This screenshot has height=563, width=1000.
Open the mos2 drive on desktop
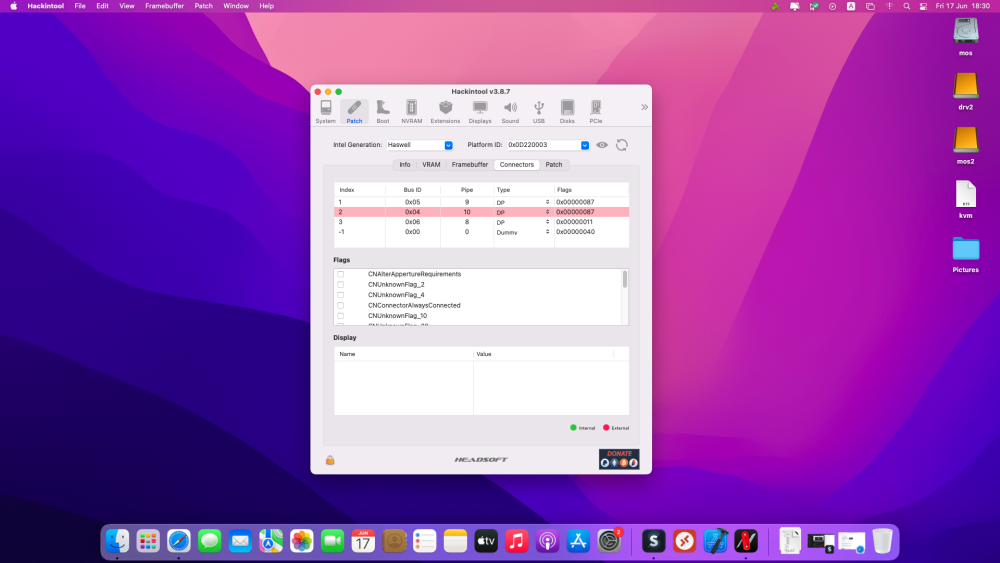point(966,145)
